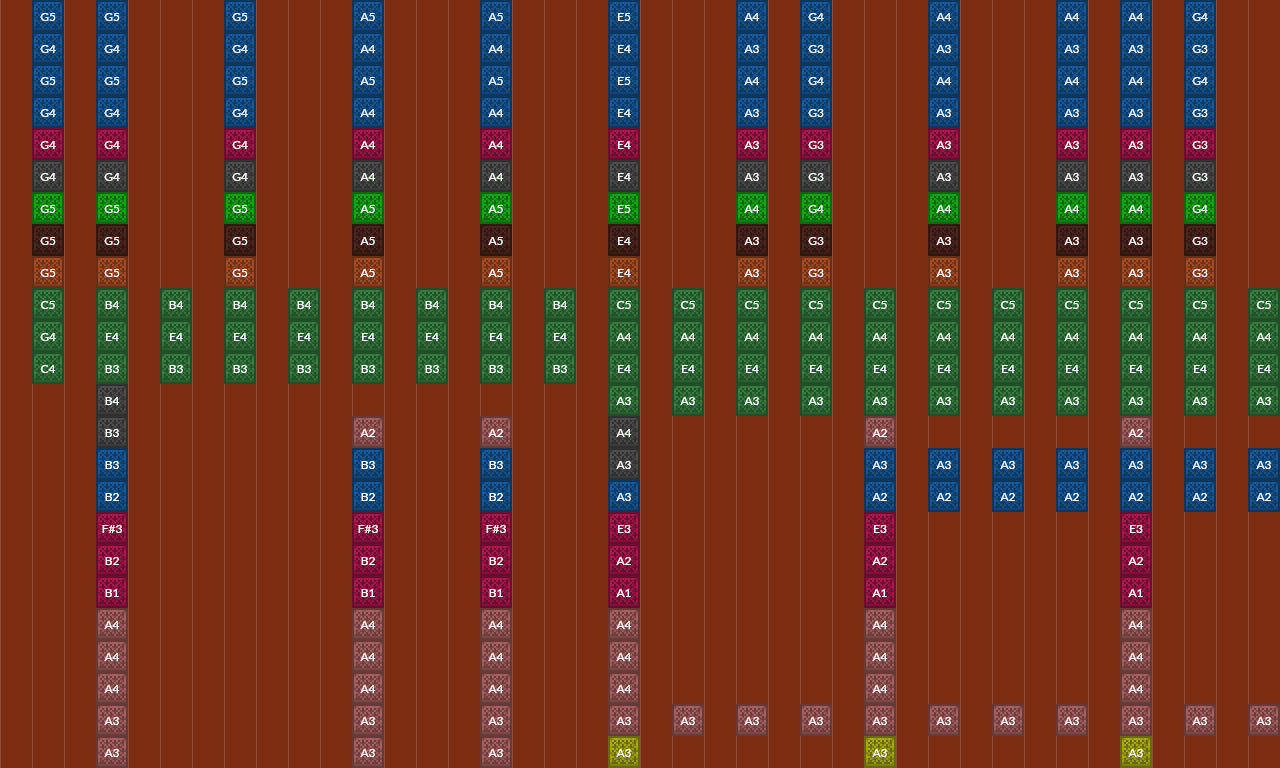Viewport: 1280px width, 768px height.
Task: Select the dark brown G5 note
Action: pyautogui.click(x=48, y=240)
